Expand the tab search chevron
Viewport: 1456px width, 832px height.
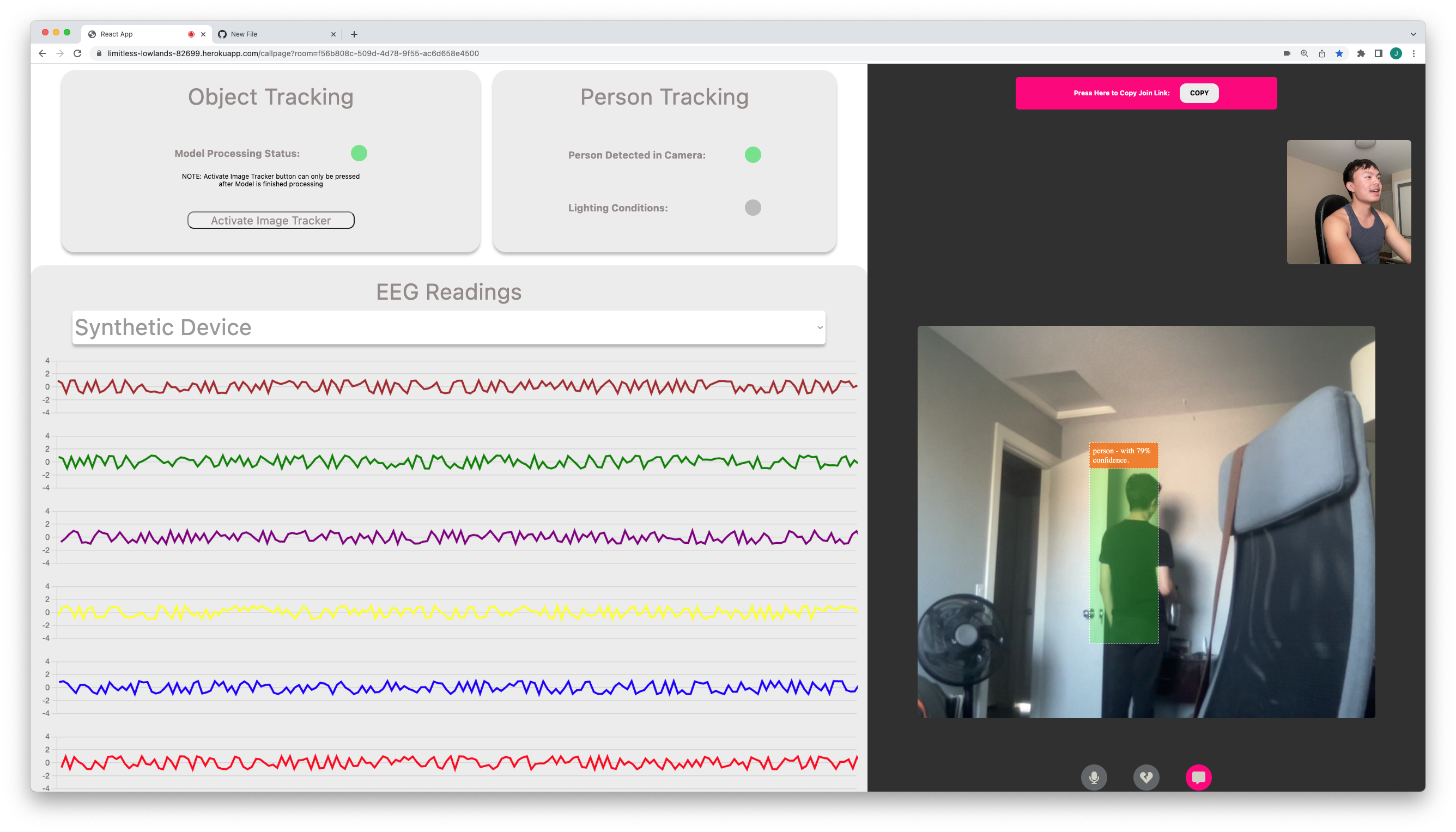coord(1413,34)
